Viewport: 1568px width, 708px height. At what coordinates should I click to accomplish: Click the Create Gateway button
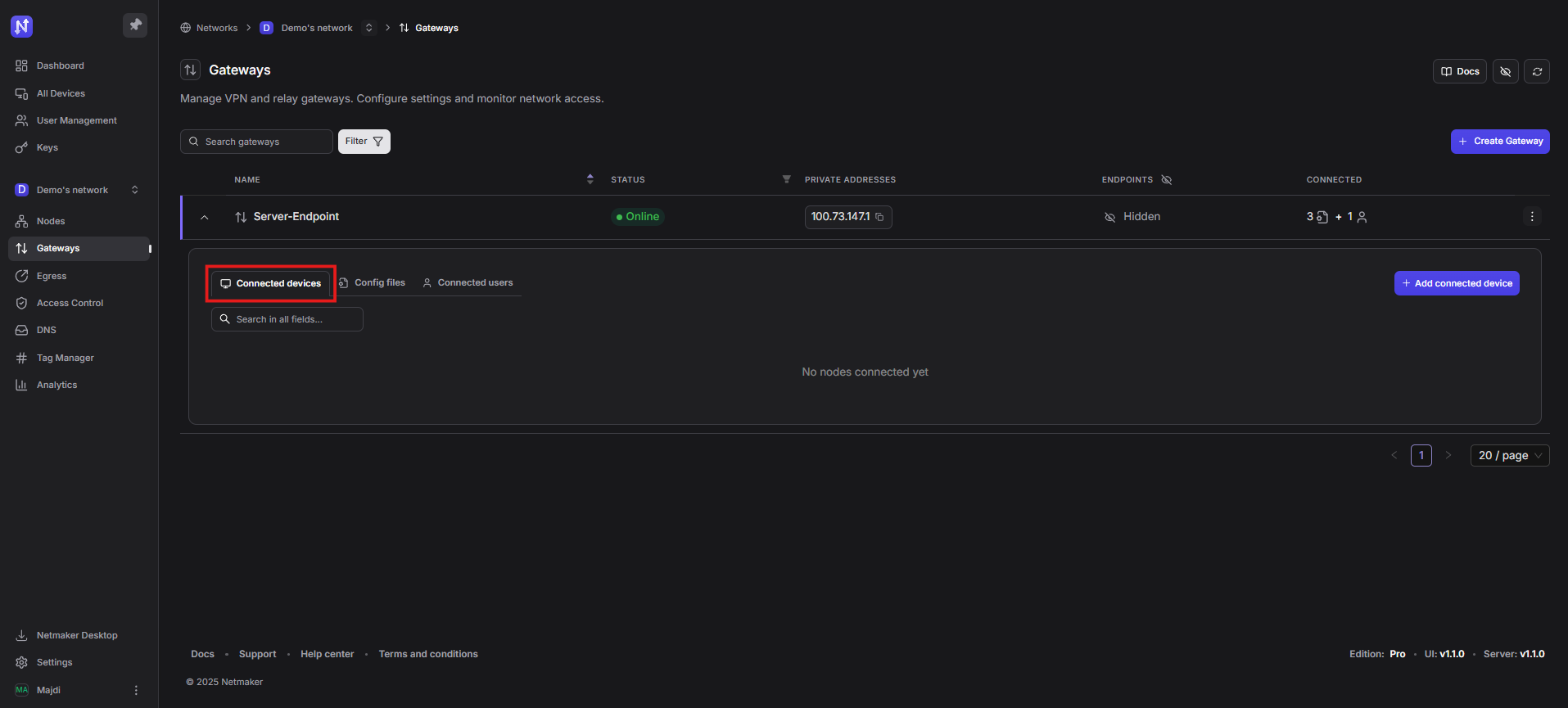click(x=1500, y=141)
